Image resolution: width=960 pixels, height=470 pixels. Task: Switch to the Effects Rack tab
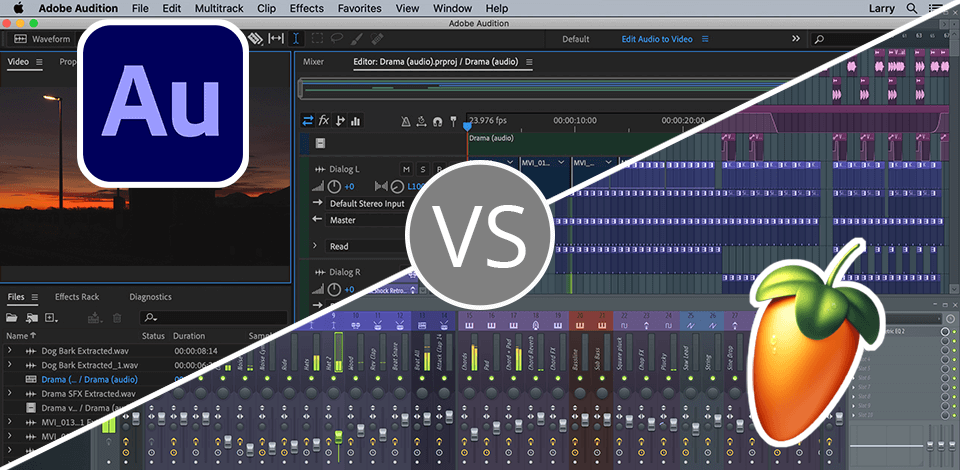(x=77, y=297)
